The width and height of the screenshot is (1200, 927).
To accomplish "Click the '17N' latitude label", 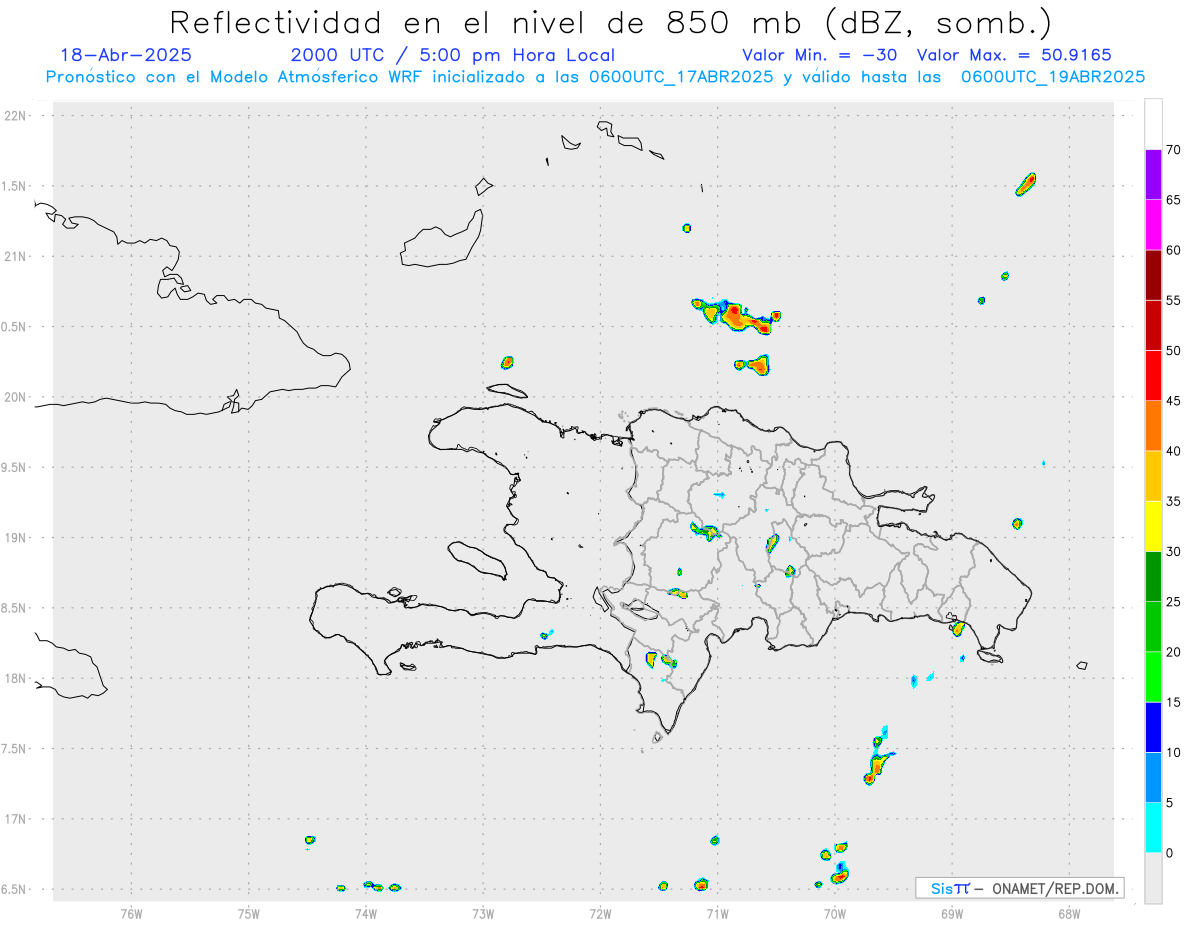I will (x=16, y=819).
